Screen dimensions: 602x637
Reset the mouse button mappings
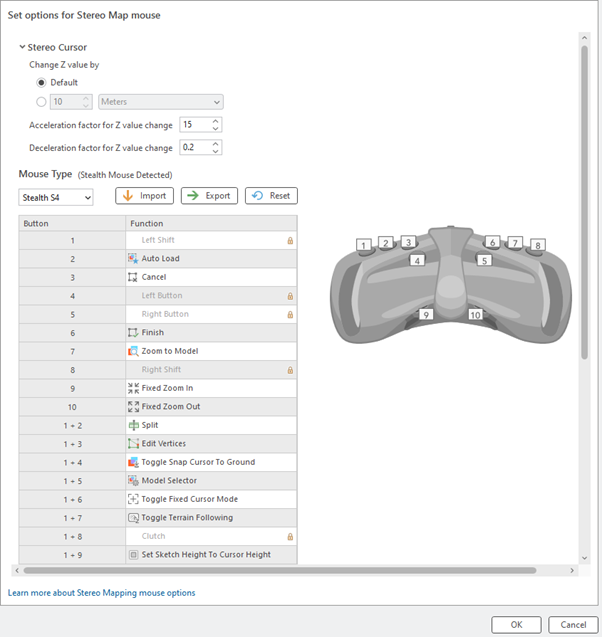(x=270, y=196)
